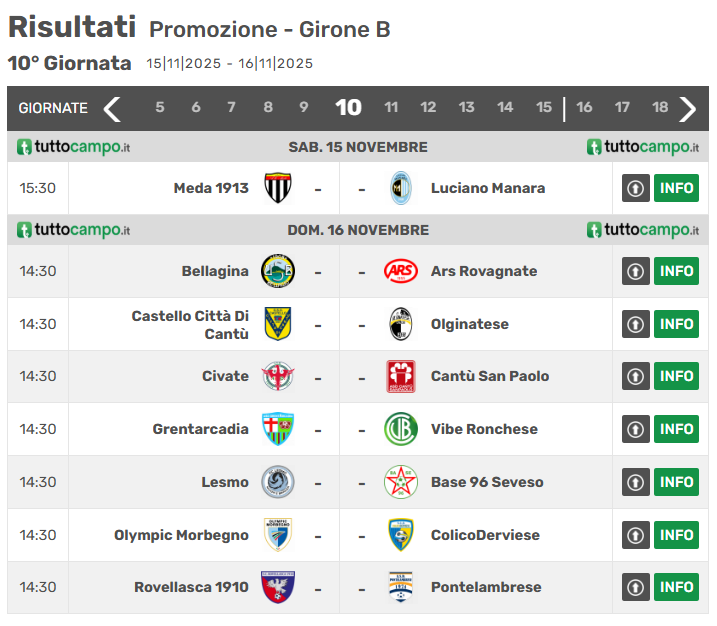717x626 pixels.
Task: Jump to giornata 15
Action: tap(543, 108)
